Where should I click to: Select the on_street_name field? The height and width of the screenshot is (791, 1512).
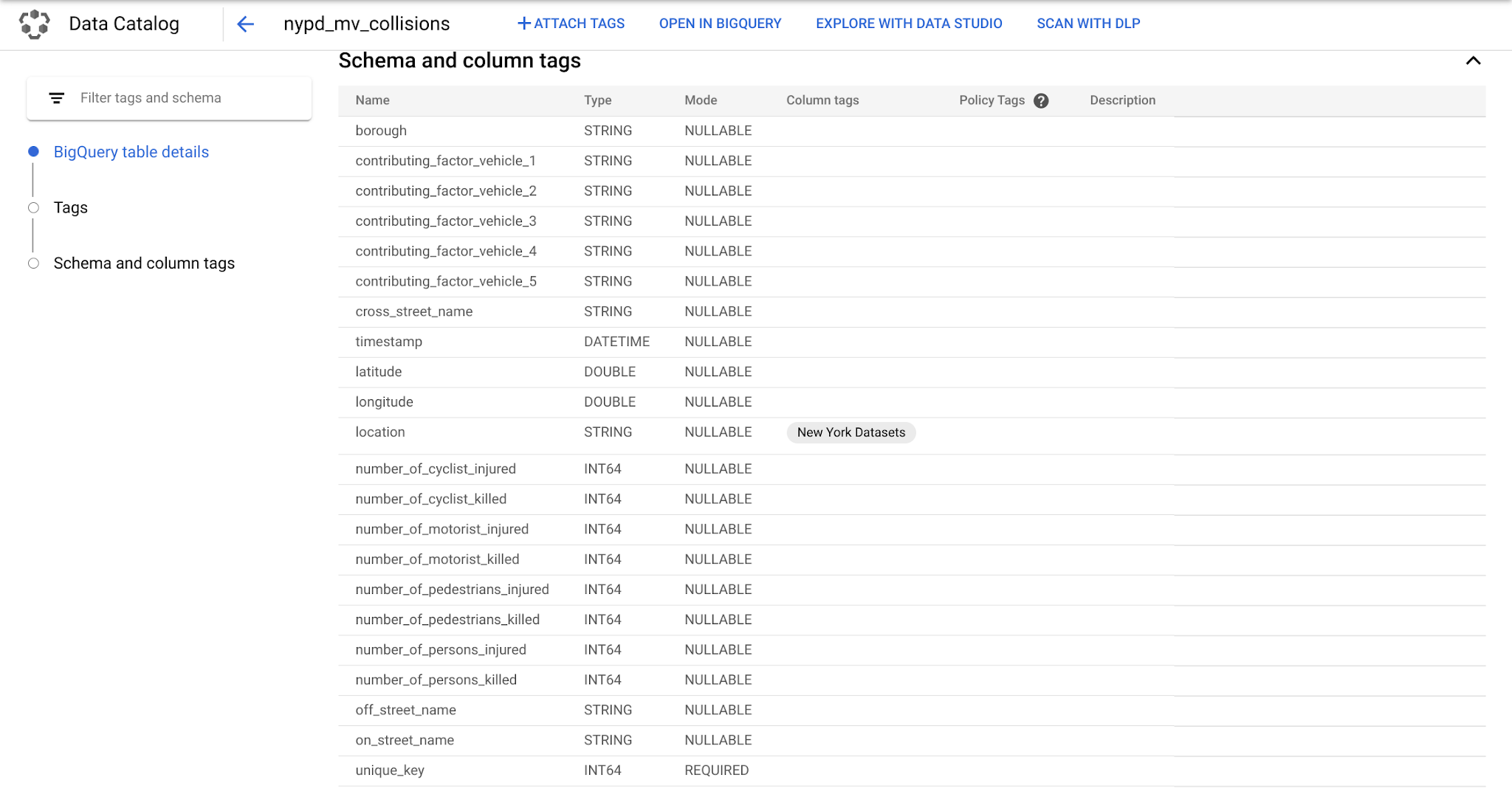click(x=405, y=741)
